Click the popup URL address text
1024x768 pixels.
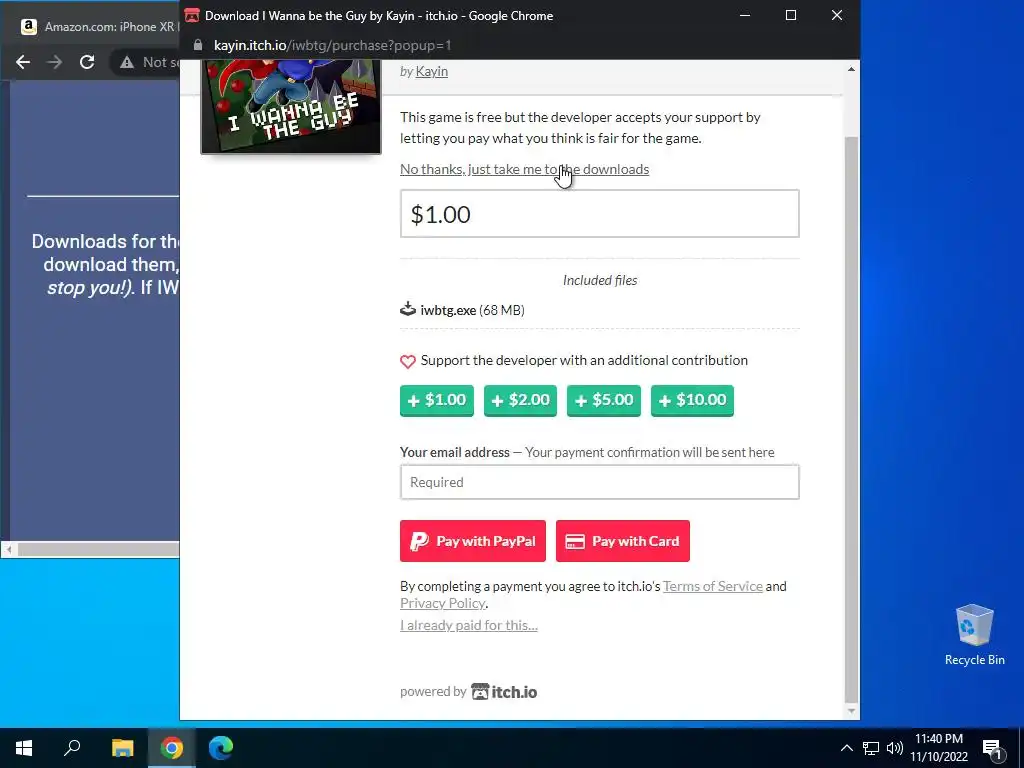[332, 45]
